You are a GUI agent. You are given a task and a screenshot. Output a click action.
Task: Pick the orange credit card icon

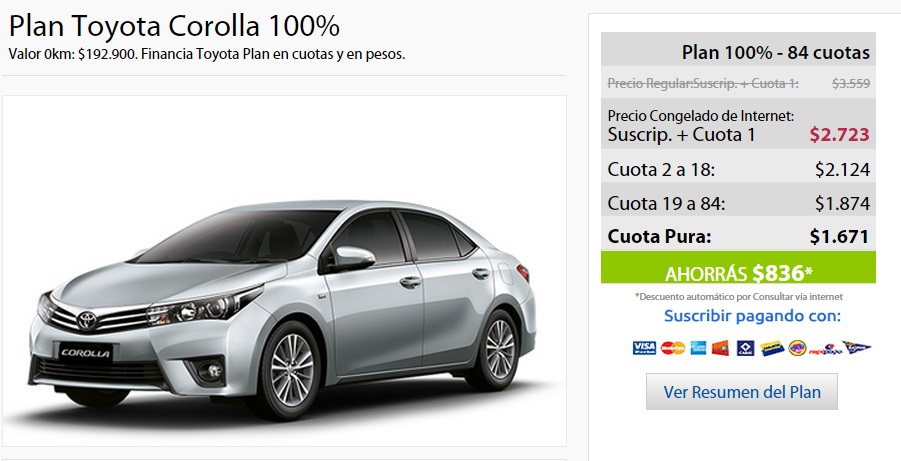pos(720,348)
